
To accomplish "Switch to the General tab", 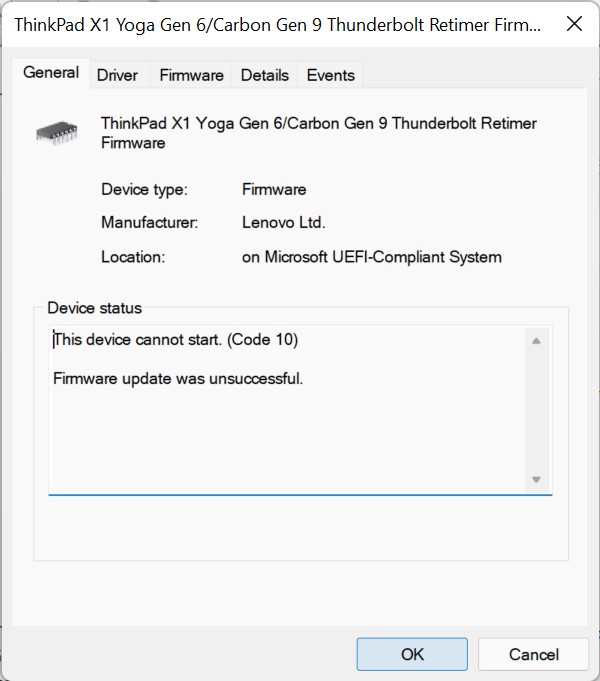I will 51,73.
